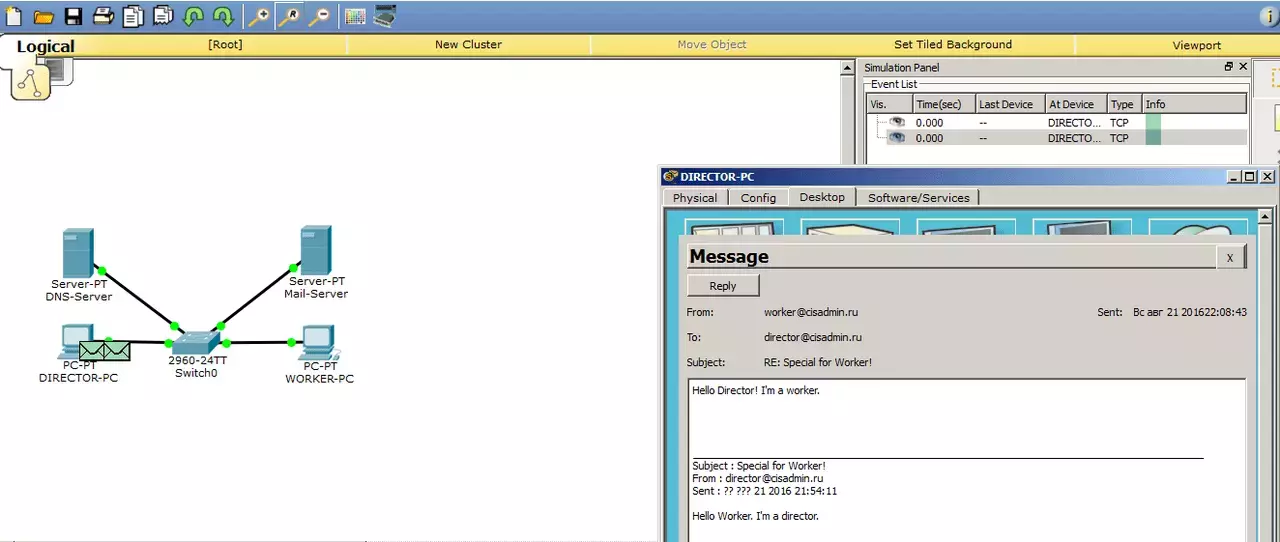Open the Physical tab of DIRECTOR-PC
This screenshot has width=1280, height=542.
695,198
